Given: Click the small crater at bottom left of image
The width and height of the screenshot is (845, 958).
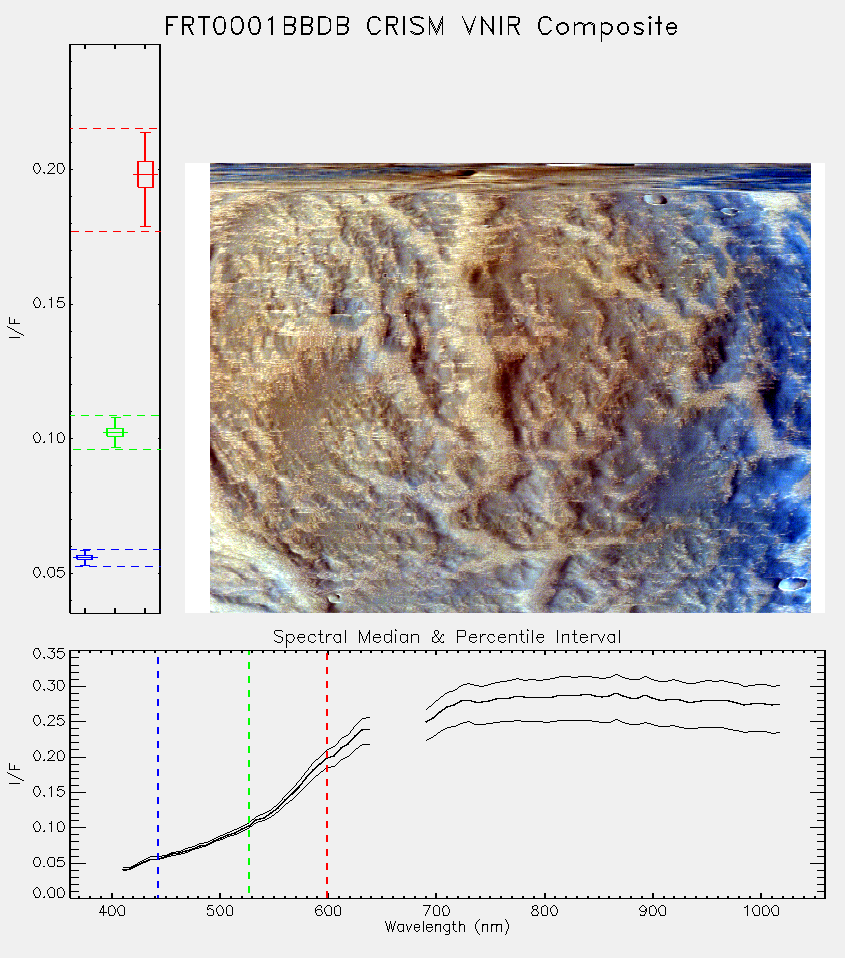Looking at the screenshot, I should [x=334, y=599].
